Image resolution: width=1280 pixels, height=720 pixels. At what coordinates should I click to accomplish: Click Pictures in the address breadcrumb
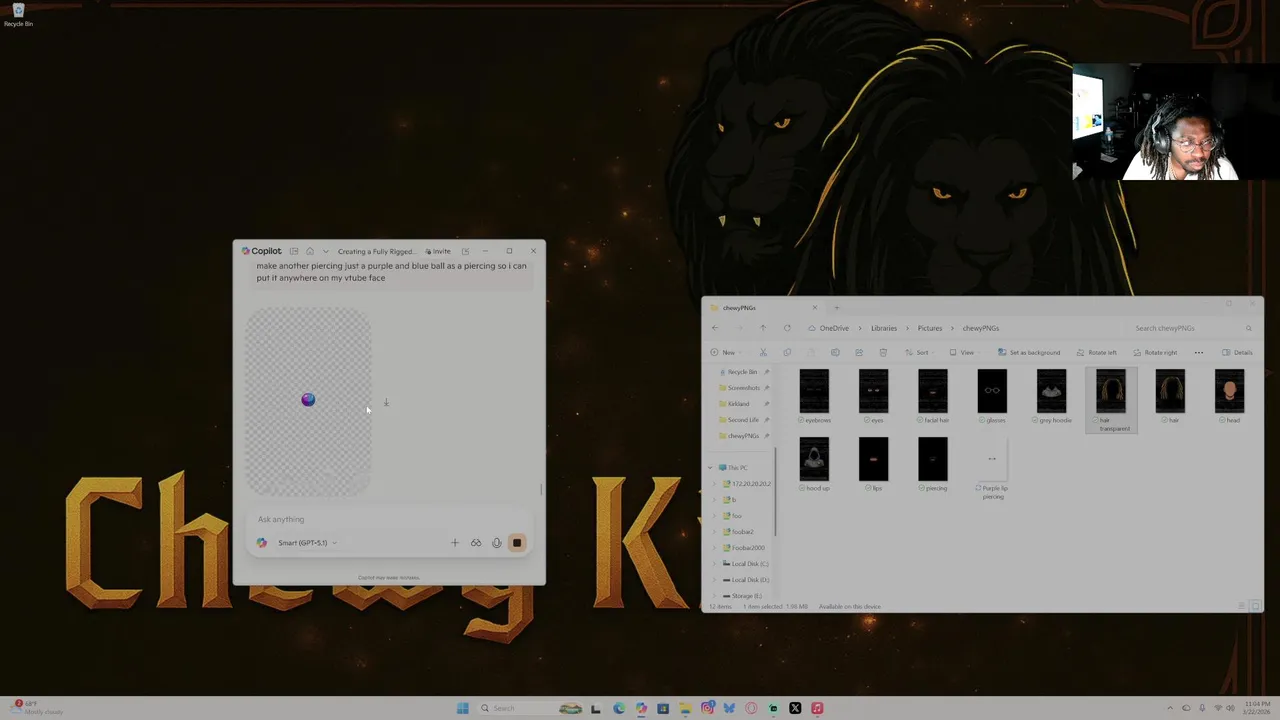(x=930, y=328)
